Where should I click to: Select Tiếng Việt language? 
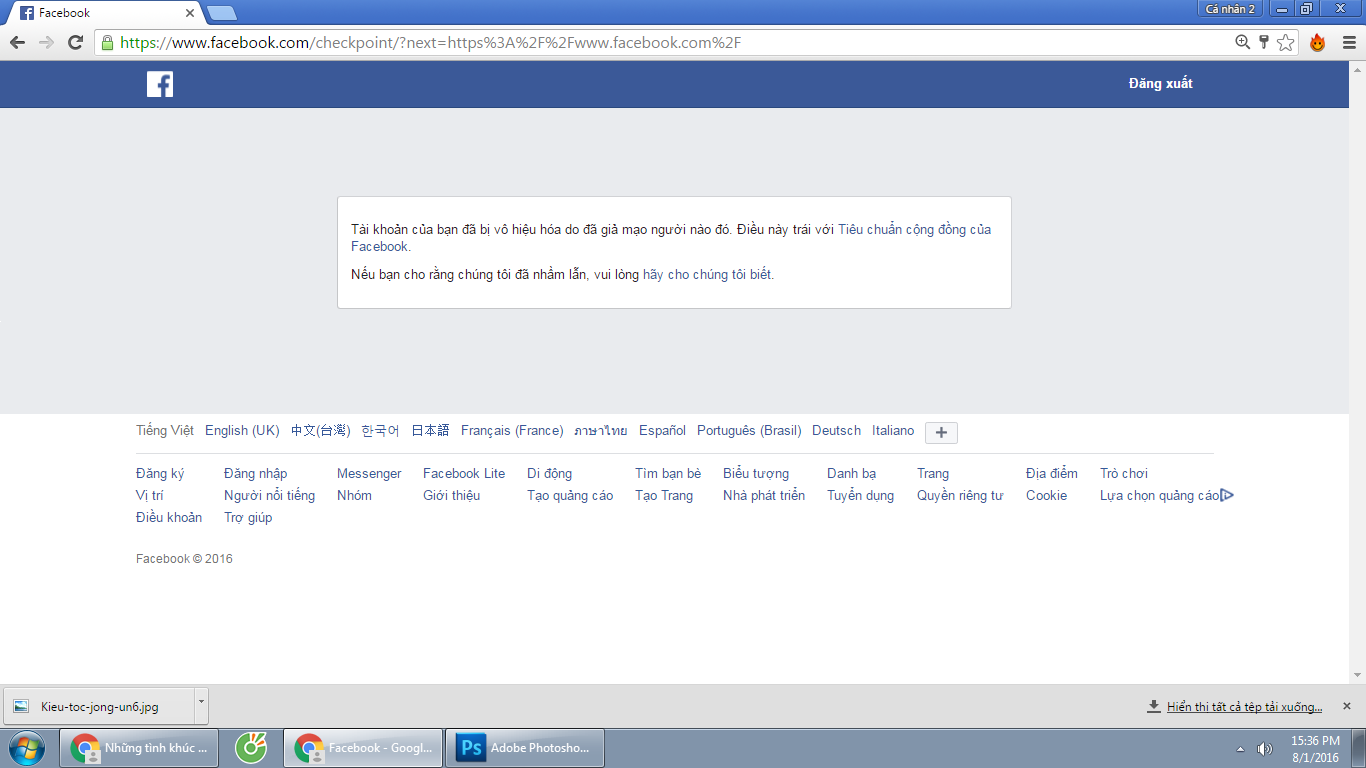[165, 431]
